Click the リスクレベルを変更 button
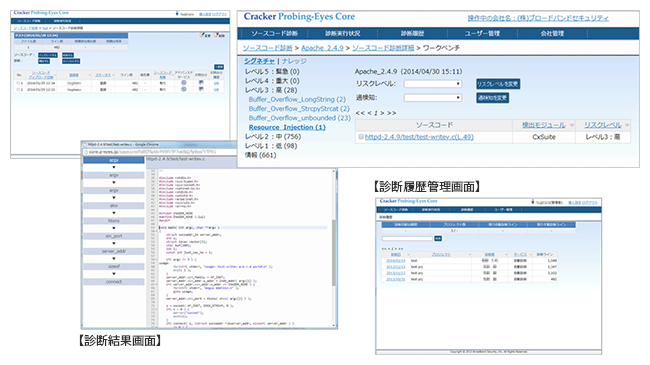 [497, 84]
